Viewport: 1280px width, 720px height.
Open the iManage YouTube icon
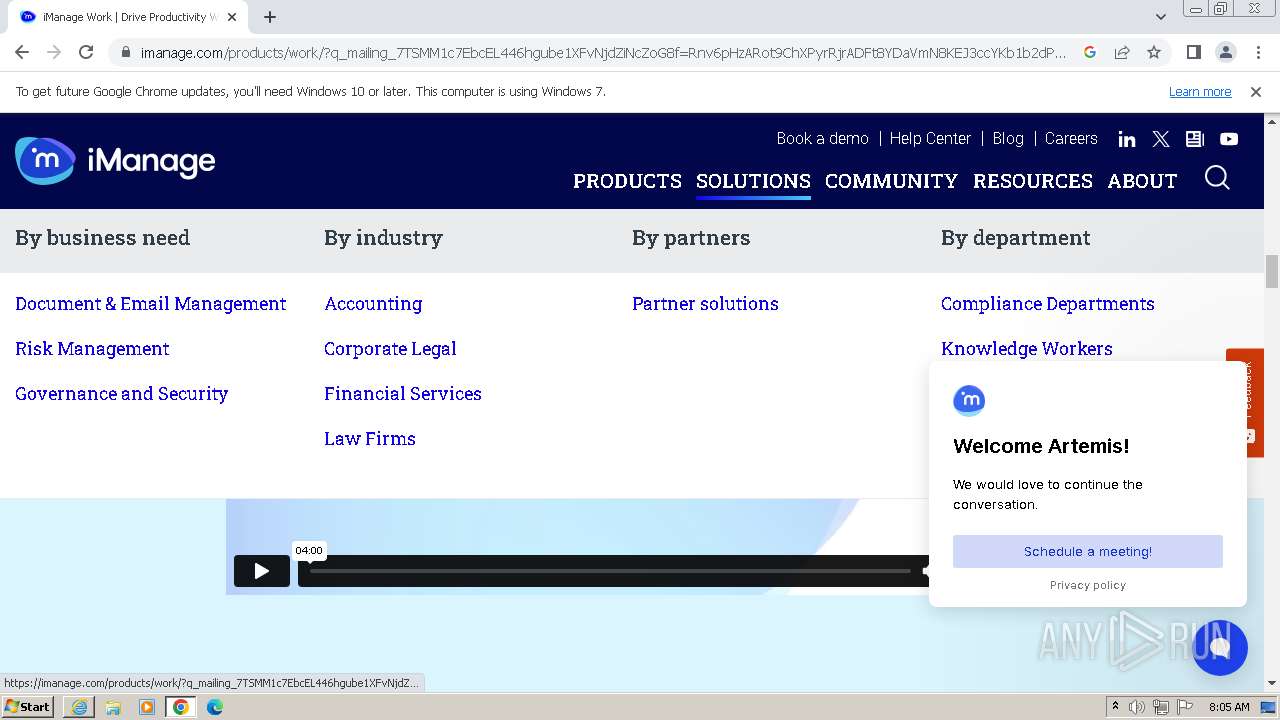pos(1229,139)
